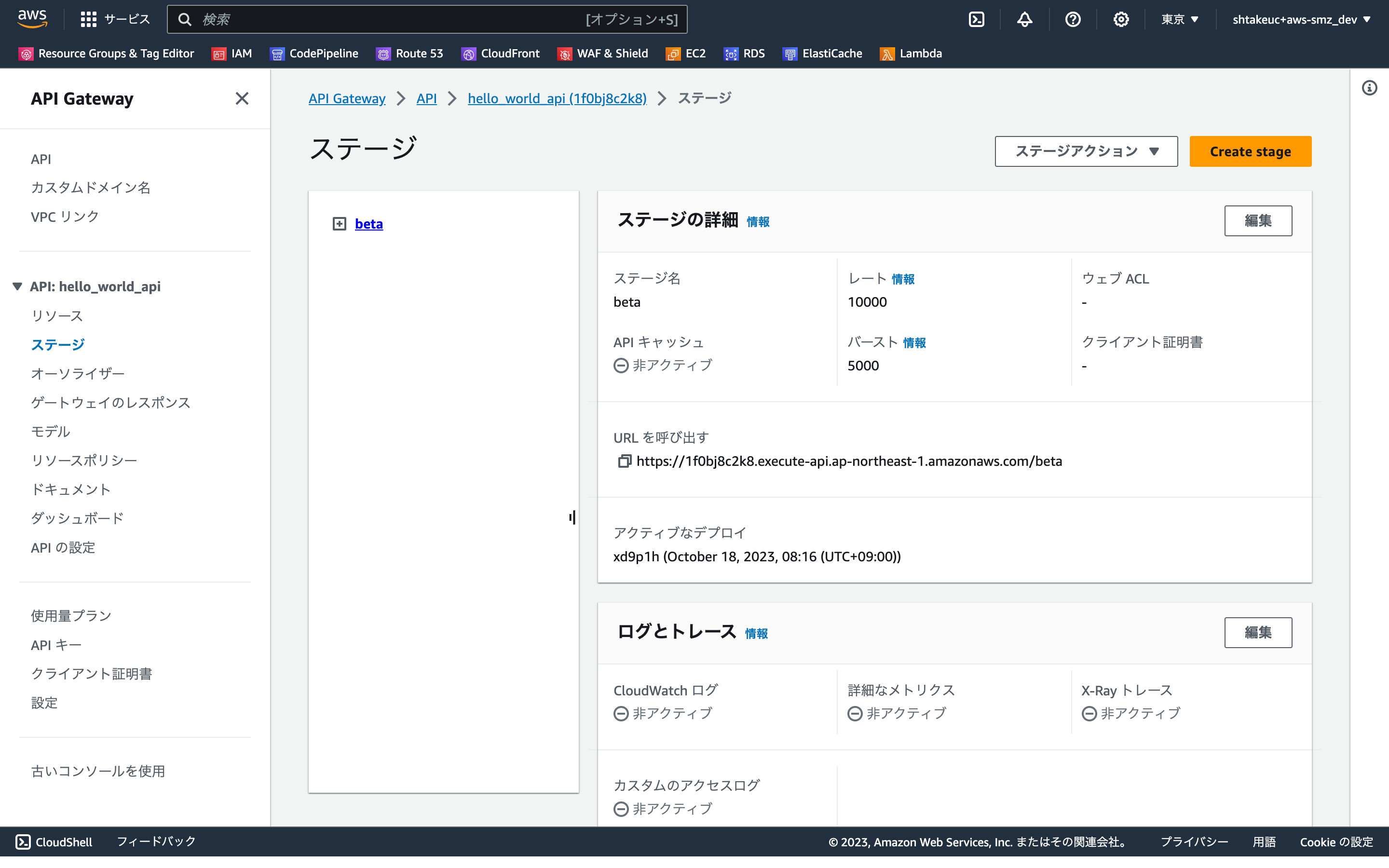This screenshot has width=1389, height=868.
Task: Open クライアント証明書 in the sidebar
Action: [x=91, y=673]
